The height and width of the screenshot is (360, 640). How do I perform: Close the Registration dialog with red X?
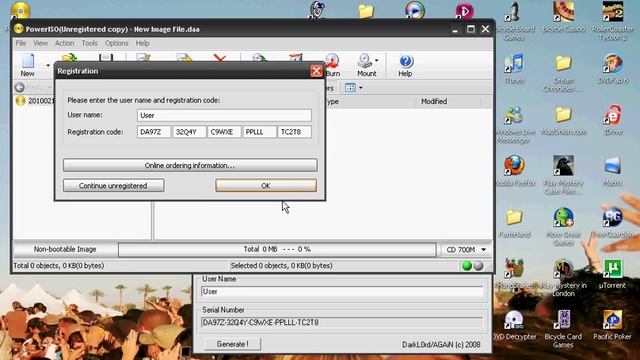[316, 71]
